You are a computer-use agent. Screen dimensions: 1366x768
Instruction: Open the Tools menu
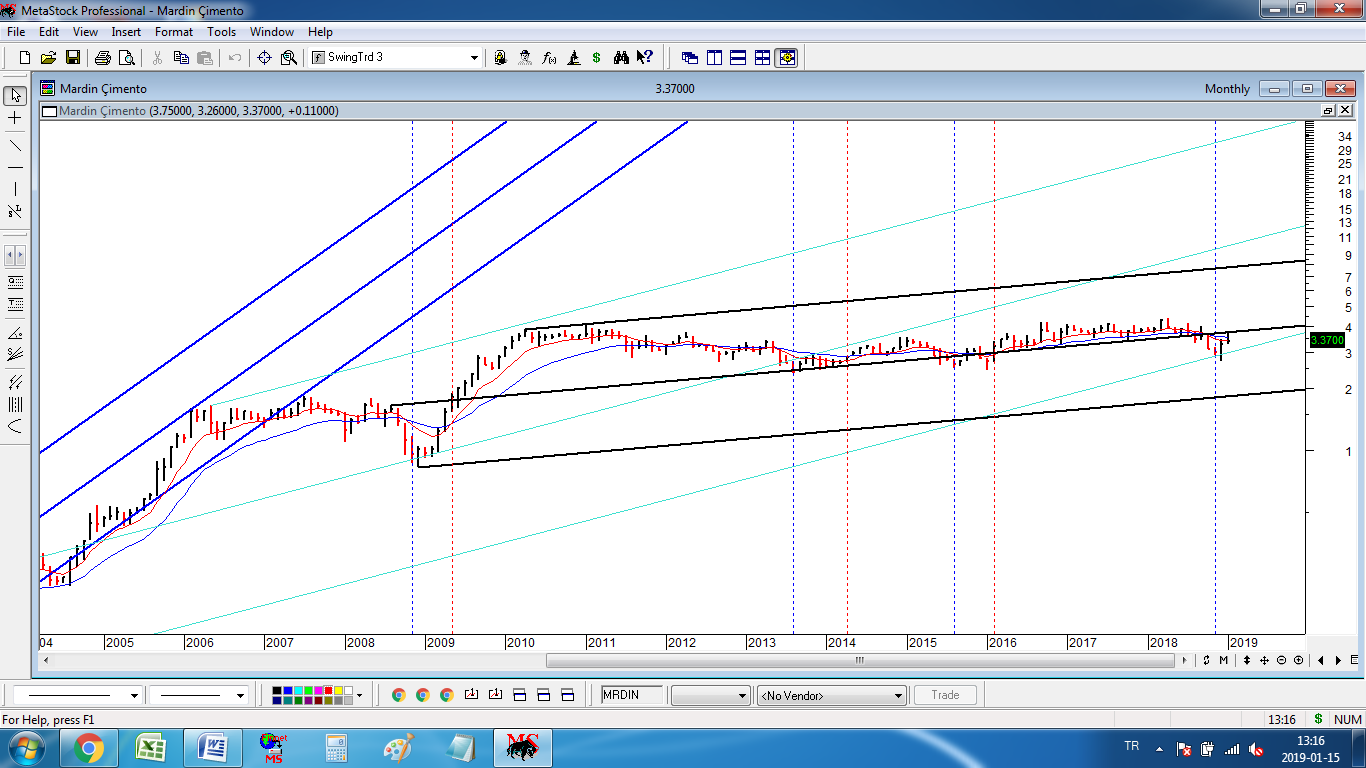coord(221,32)
